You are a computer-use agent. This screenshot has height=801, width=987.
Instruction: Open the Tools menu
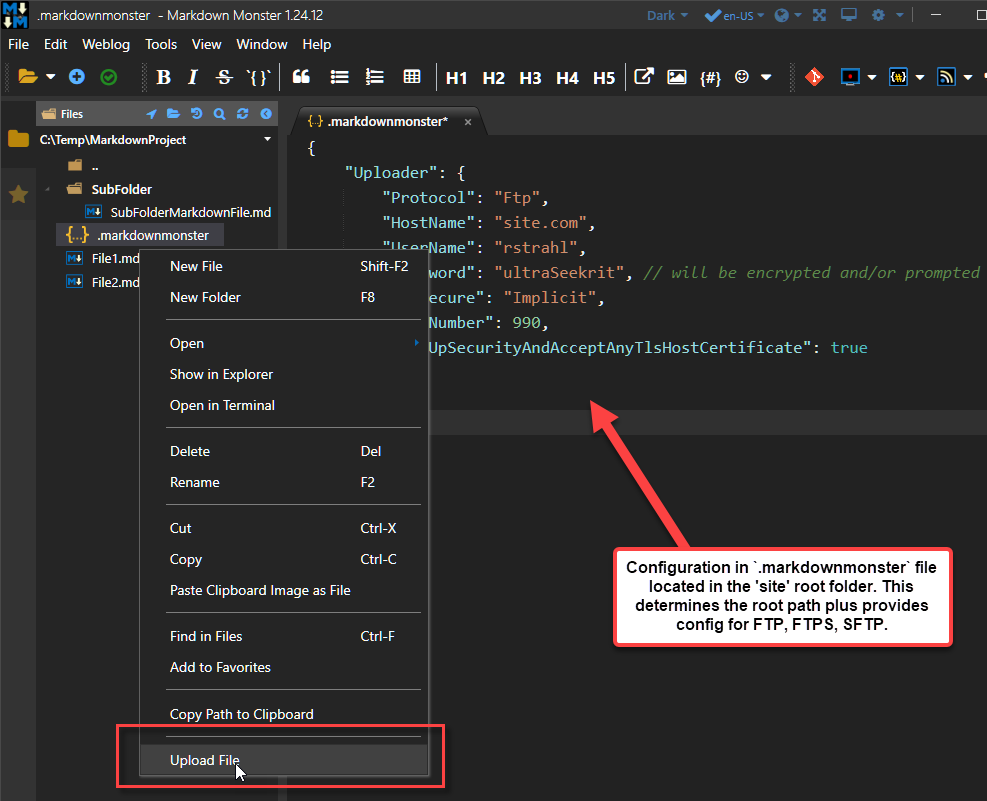pyautogui.click(x=161, y=44)
